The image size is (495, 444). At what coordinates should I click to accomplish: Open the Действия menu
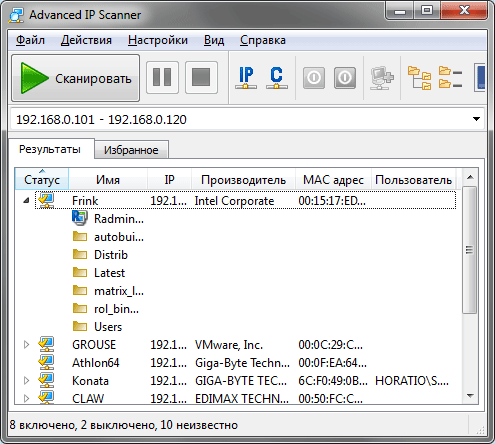click(x=86, y=40)
